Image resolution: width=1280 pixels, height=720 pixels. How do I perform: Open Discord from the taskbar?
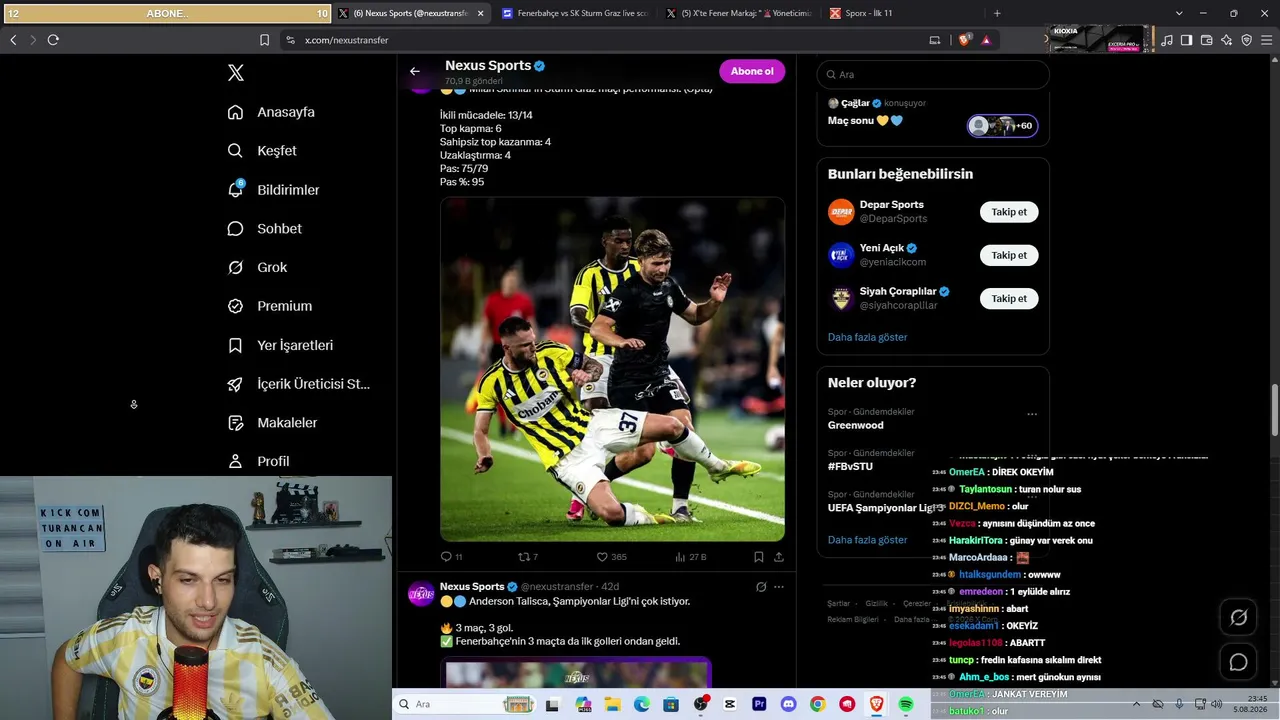point(789,704)
